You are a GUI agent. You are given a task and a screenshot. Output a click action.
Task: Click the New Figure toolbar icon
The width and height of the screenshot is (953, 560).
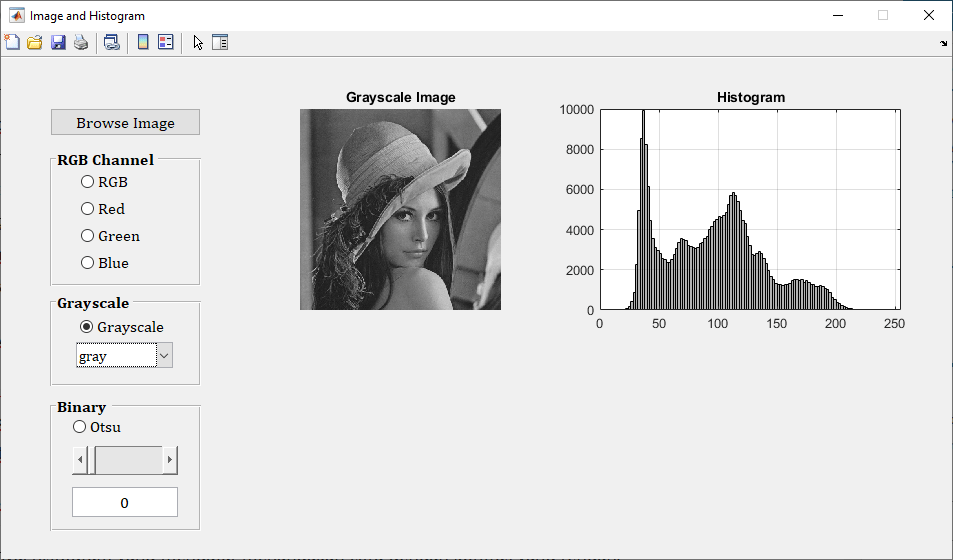12,42
